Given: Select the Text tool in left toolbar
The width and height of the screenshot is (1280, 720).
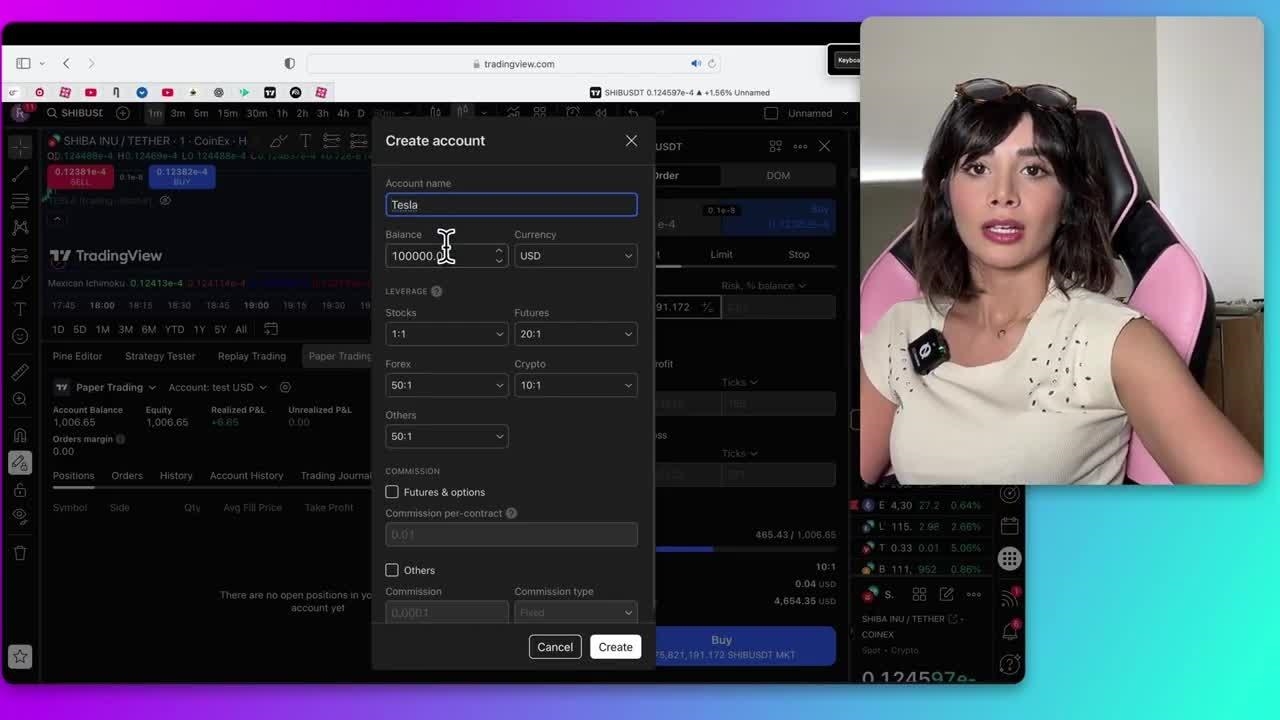Looking at the screenshot, I should coord(20,309).
